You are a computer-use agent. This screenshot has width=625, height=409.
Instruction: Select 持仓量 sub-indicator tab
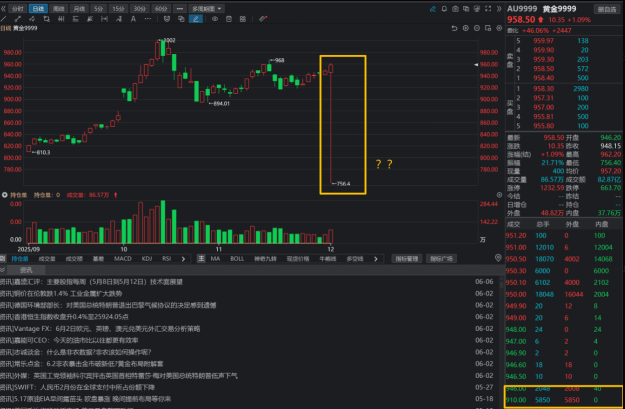point(20,259)
